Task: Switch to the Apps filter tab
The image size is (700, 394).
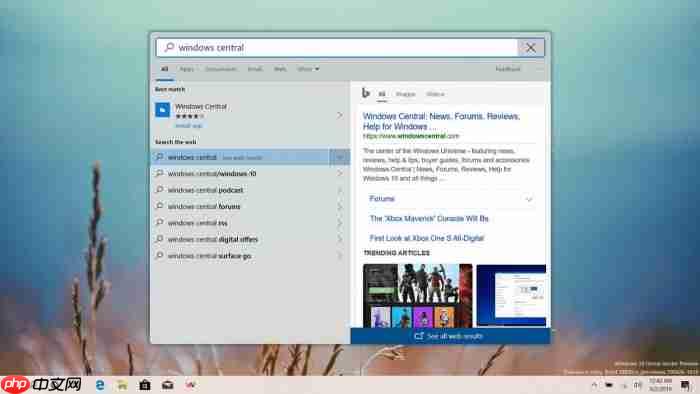Action: pos(187,69)
